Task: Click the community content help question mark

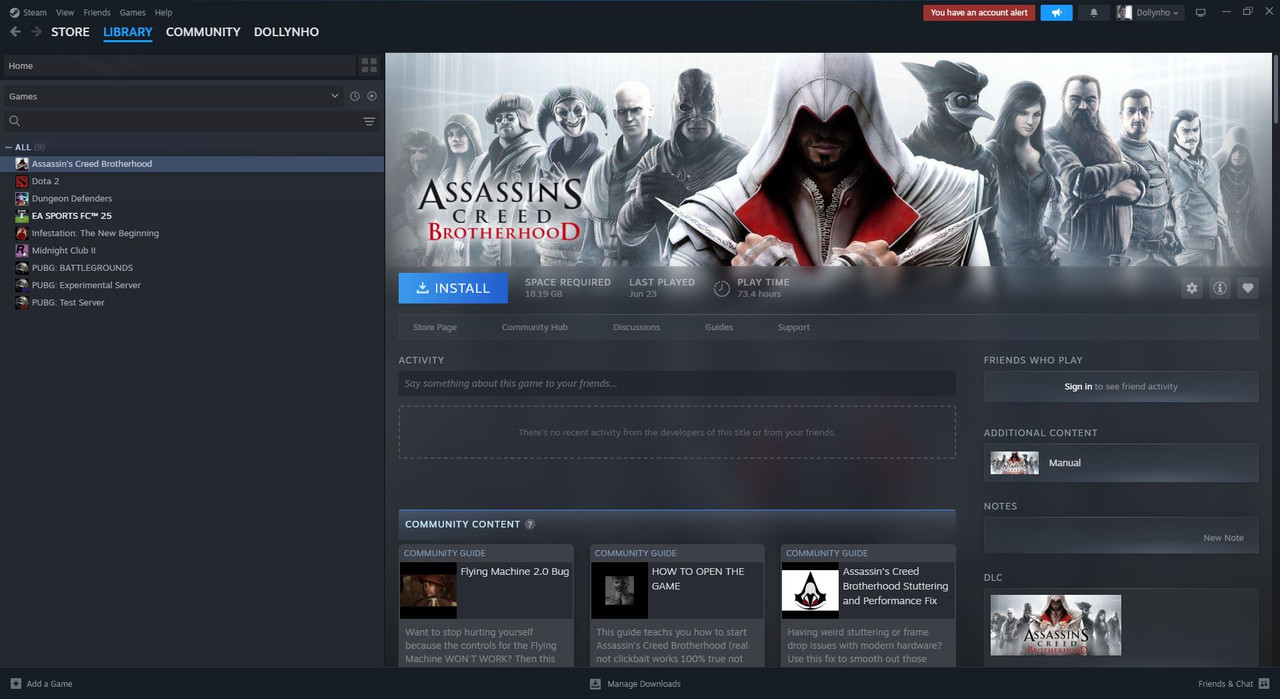Action: [x=530, y=524]
